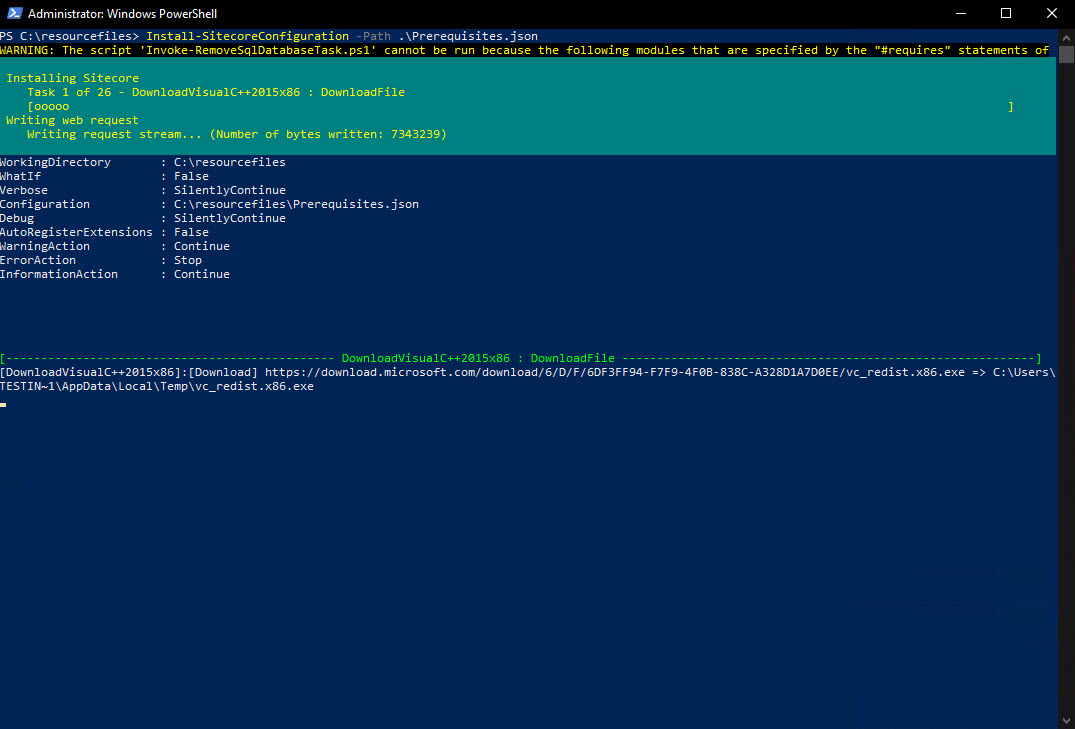Image resolution: width=1075 pixels, height=729 pixels.
Task: Click the scrollbar down arrow
Action: tap(1066, 721)
